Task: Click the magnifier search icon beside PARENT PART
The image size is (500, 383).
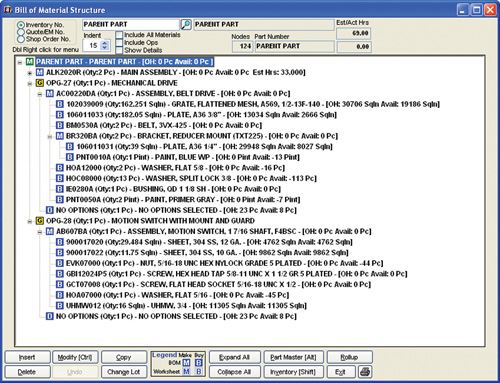Action: 186,24
